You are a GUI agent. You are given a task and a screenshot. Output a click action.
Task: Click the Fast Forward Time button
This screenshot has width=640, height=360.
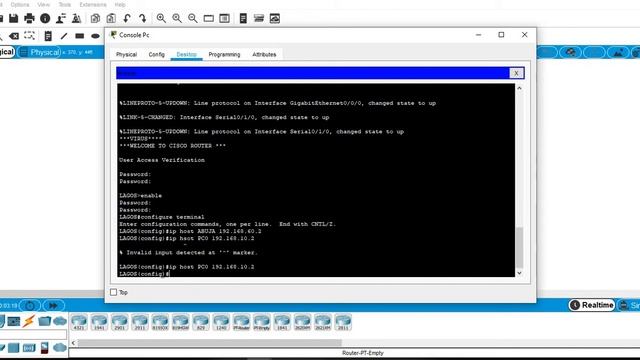pos(53,305)
